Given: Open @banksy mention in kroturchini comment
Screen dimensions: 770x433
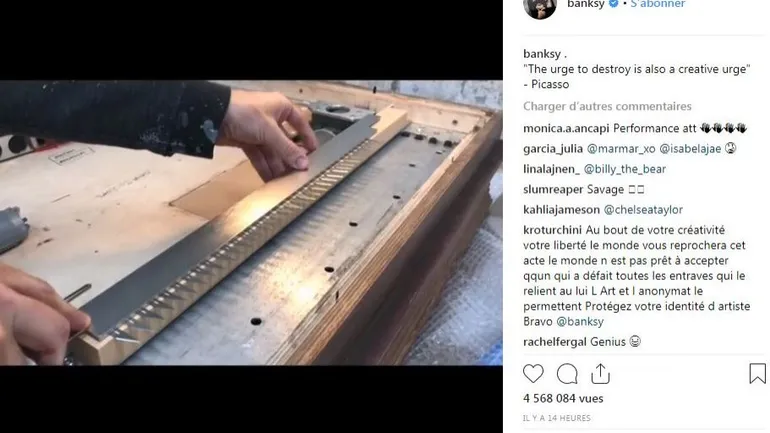Looking at the screenshot, I should (579, 322).
